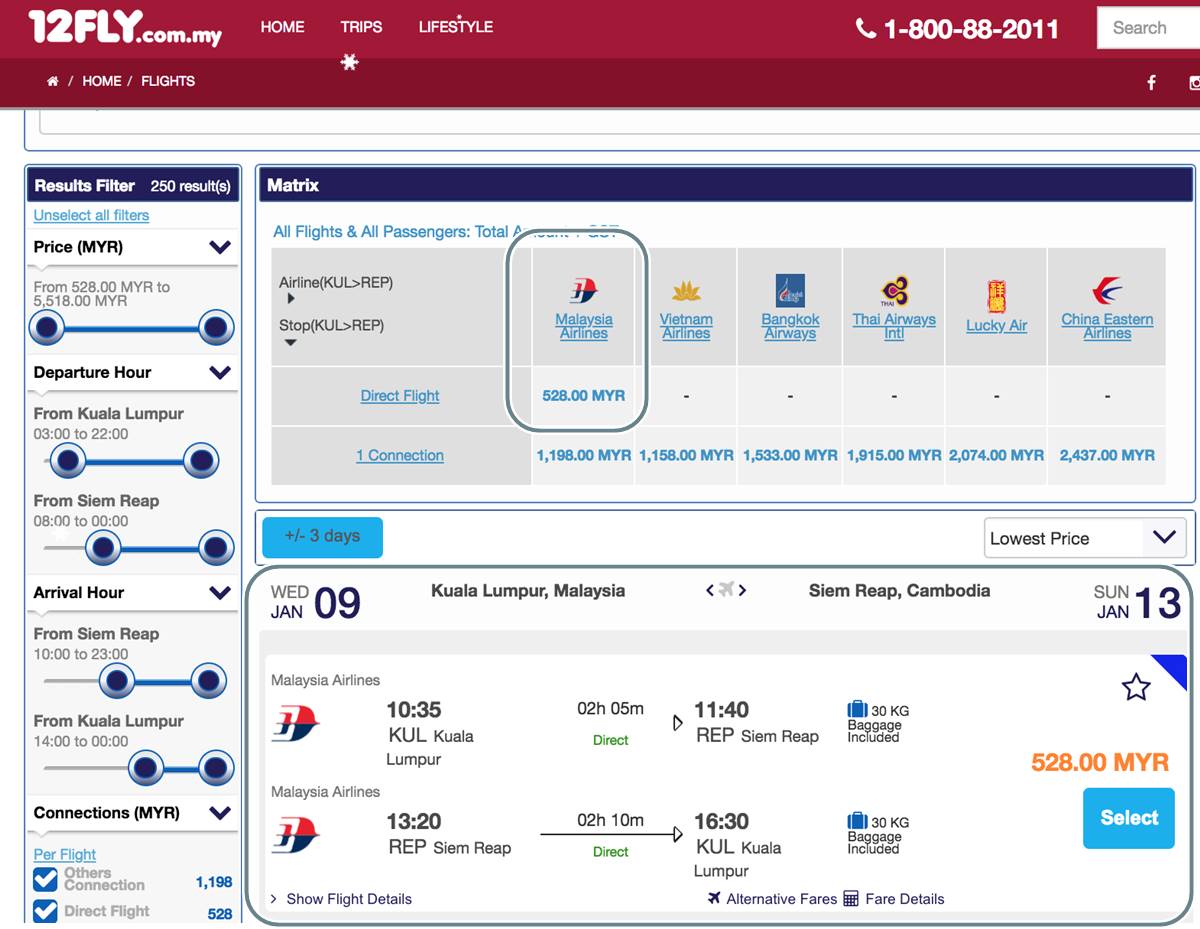Click 2,437.00 MYR China Eastern fare
1200x929 pixels.
click(1107, 456)
